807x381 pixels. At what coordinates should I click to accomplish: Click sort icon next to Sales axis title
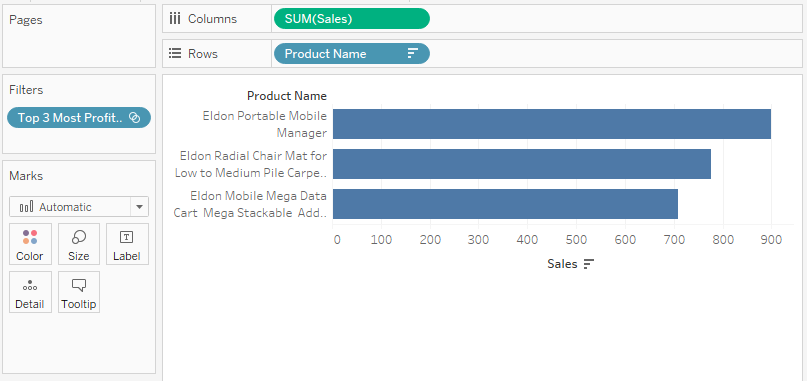pos(589,264)
